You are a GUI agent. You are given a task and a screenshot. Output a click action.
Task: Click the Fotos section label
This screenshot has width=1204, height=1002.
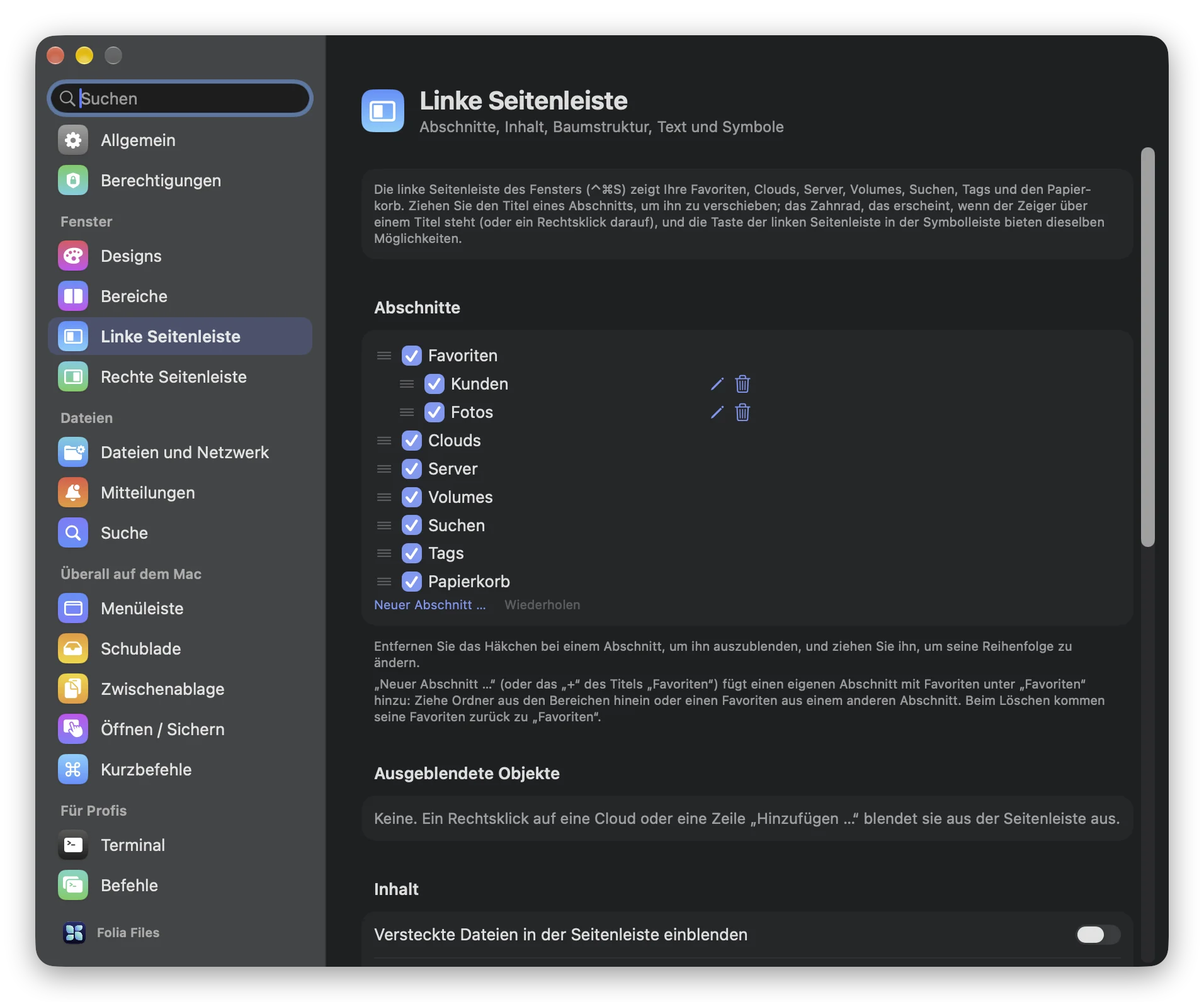(x=472, y=412)
